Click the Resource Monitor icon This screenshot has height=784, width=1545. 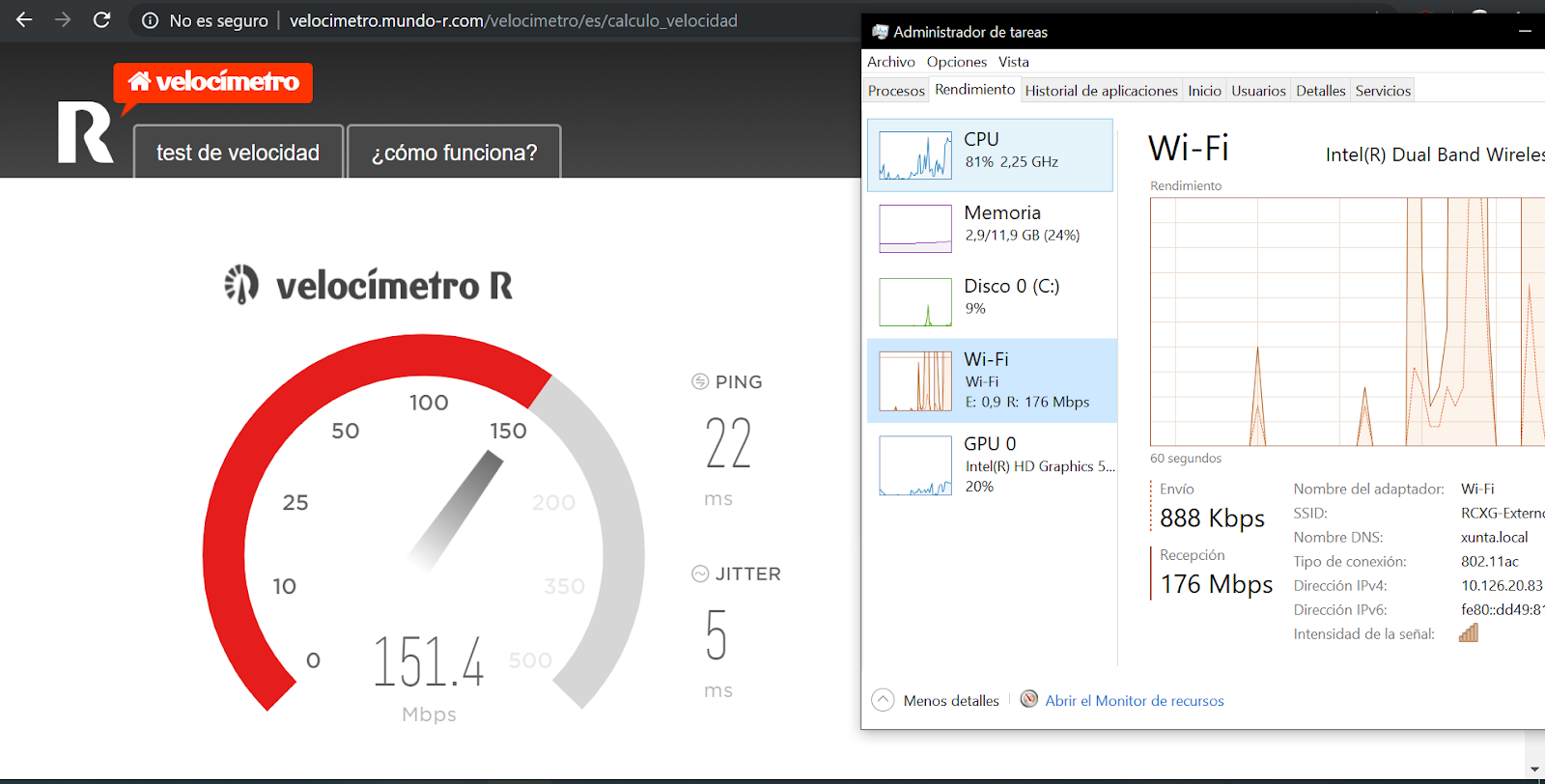click(x=1029, y=699)
